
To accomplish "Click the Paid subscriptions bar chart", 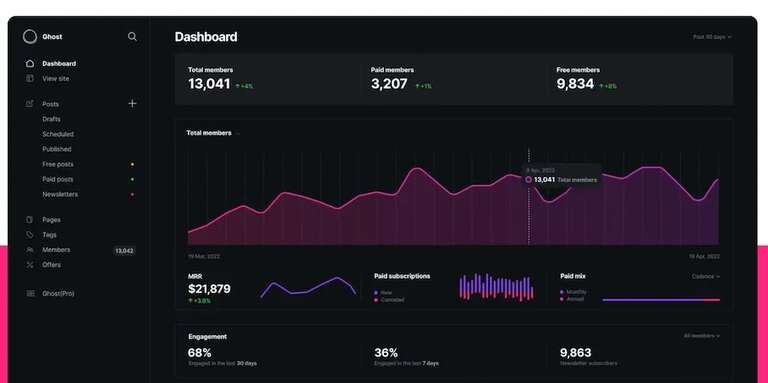I will (496, 287).
